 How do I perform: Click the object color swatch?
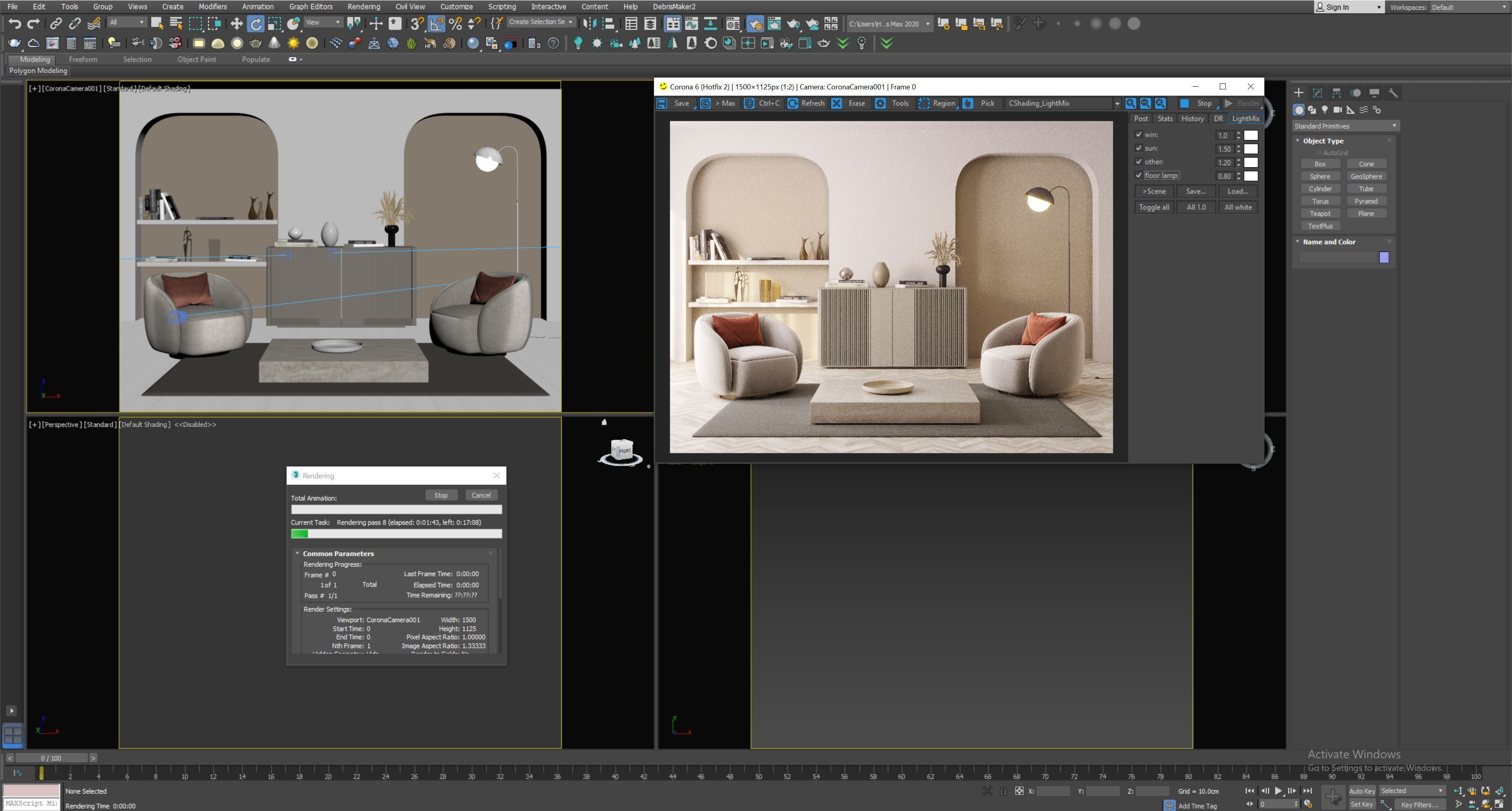tap(1384, 257)
